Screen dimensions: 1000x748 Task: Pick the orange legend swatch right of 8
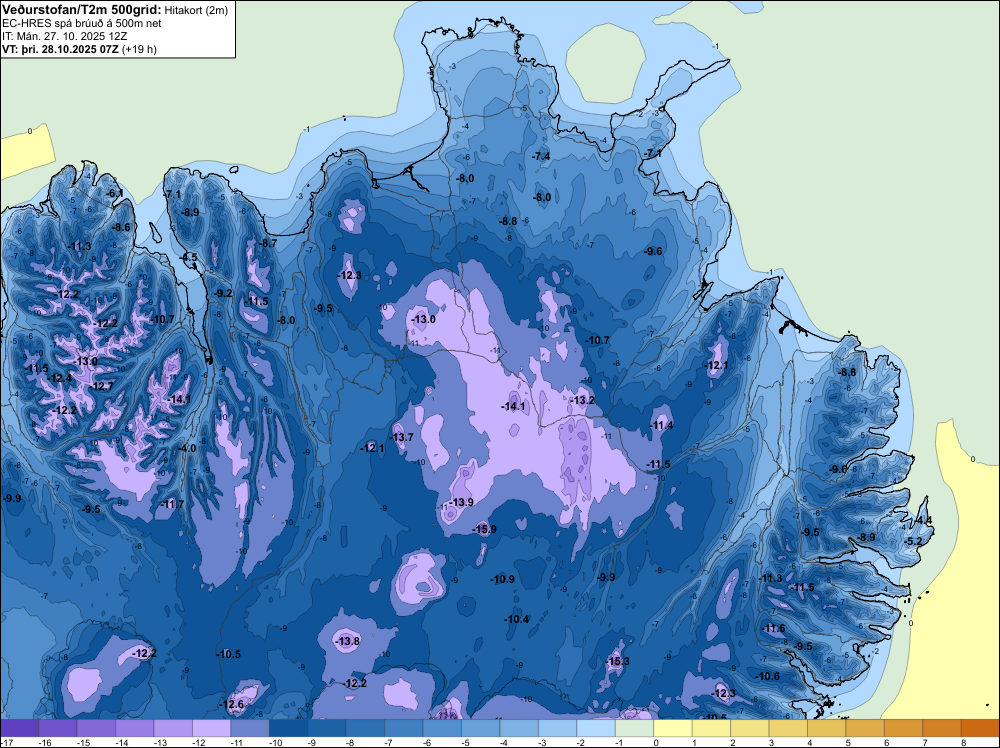(980, 728)
